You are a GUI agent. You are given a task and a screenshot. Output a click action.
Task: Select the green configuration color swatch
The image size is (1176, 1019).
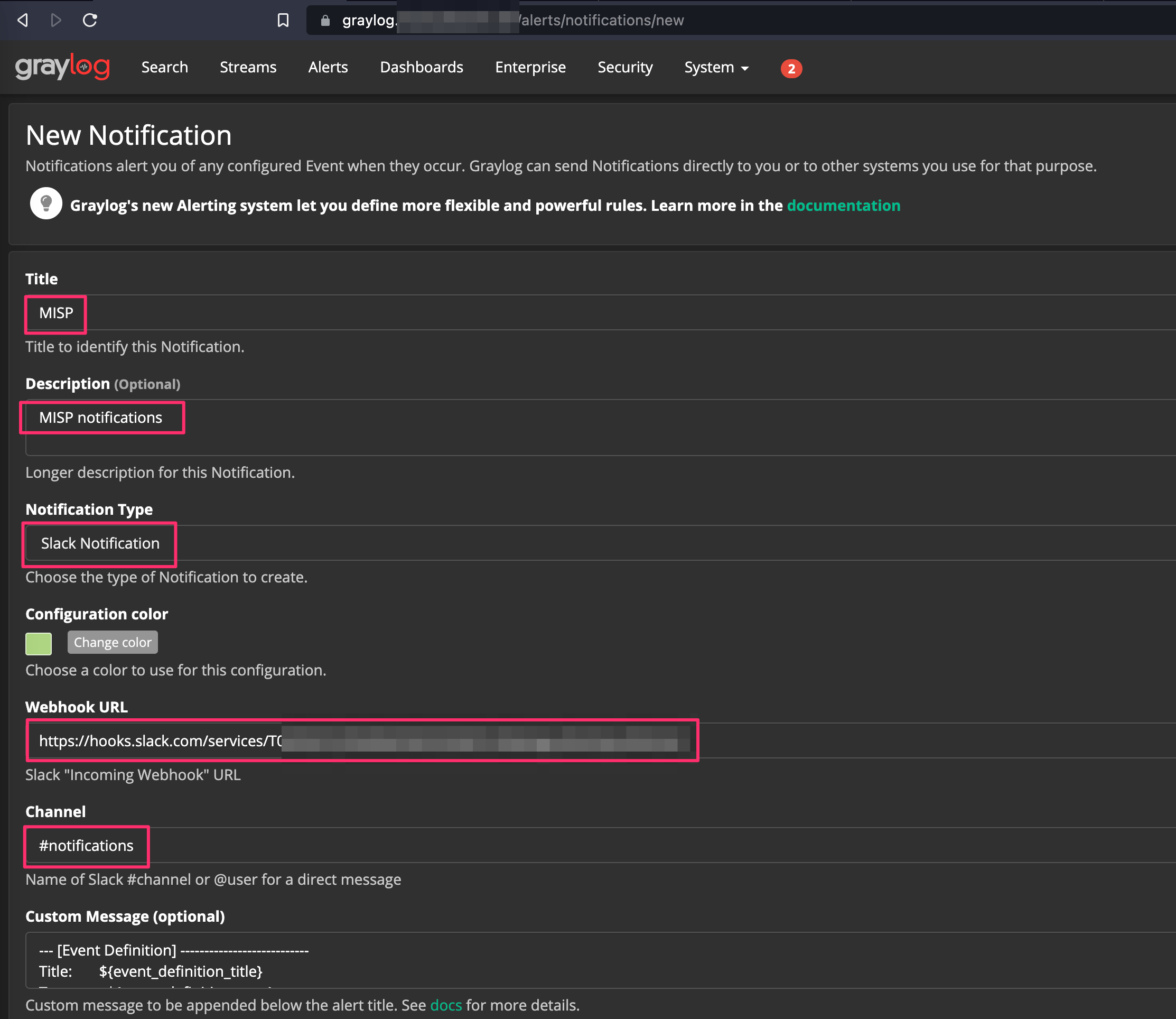(x=38, y=643)
